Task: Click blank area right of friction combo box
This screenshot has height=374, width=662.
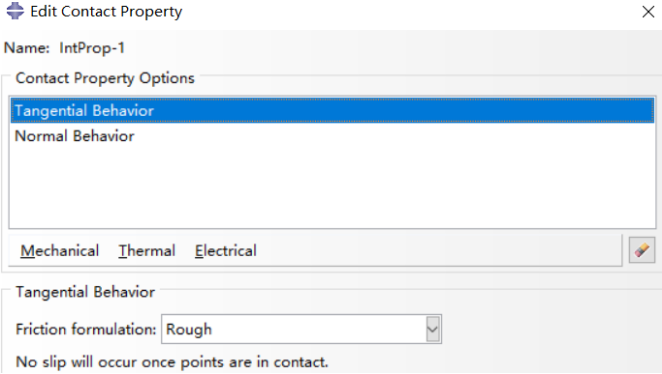Action: (549, 329)
